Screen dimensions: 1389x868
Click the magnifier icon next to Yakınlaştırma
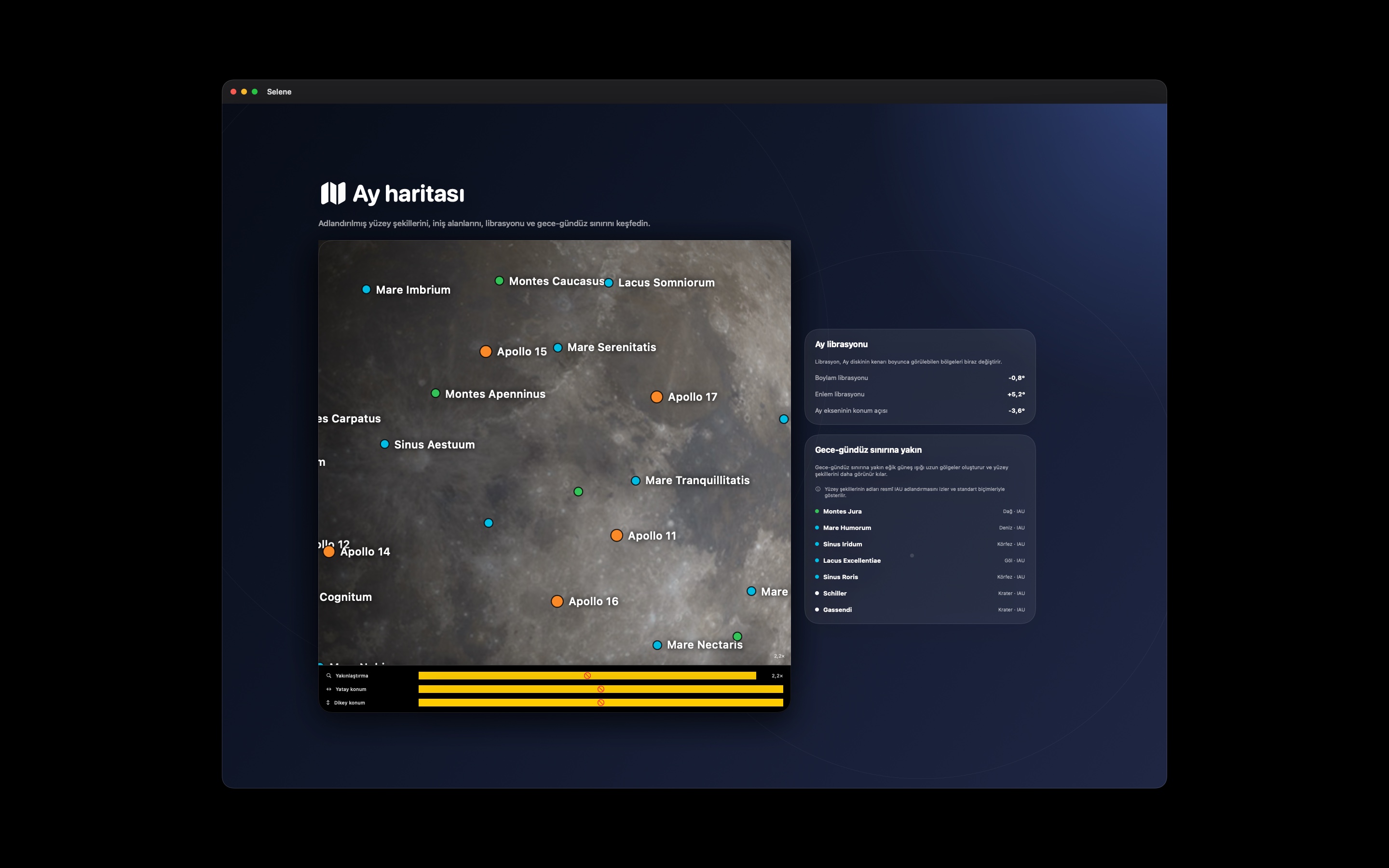(x=329, y=676)
